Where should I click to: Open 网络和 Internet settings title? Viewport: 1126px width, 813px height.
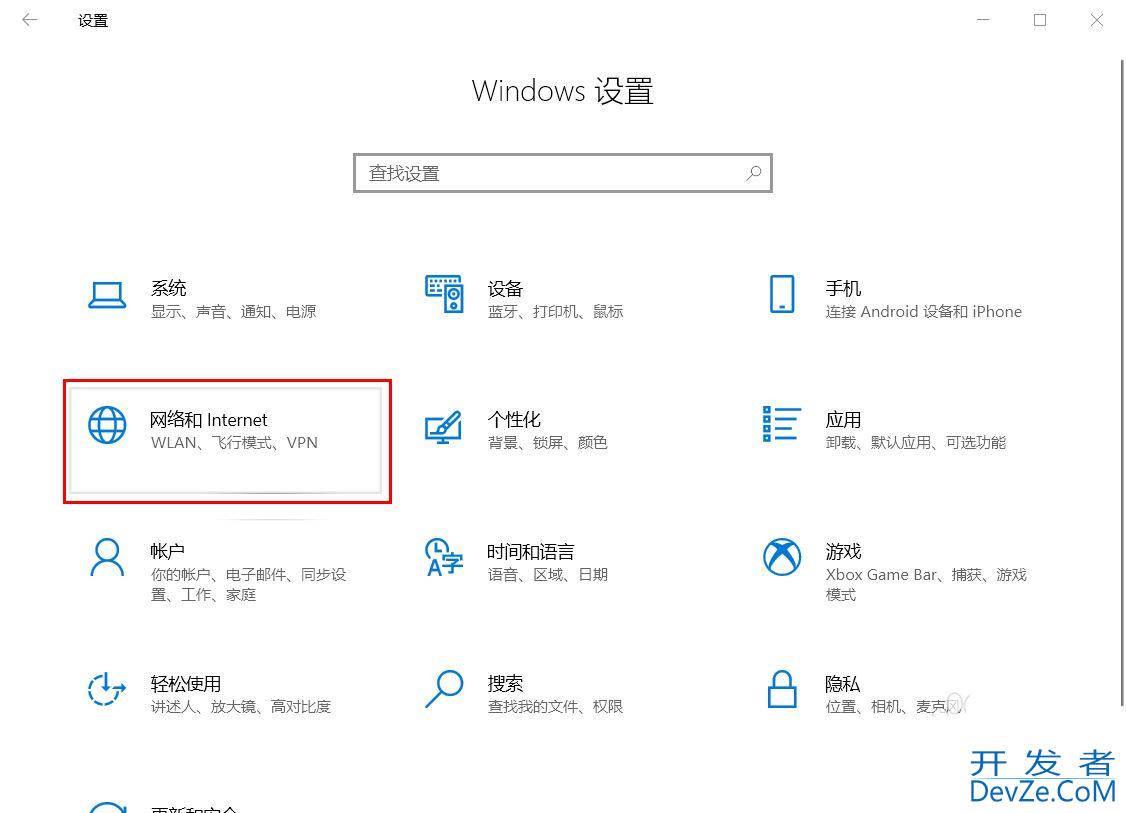[x=208, y=419]
